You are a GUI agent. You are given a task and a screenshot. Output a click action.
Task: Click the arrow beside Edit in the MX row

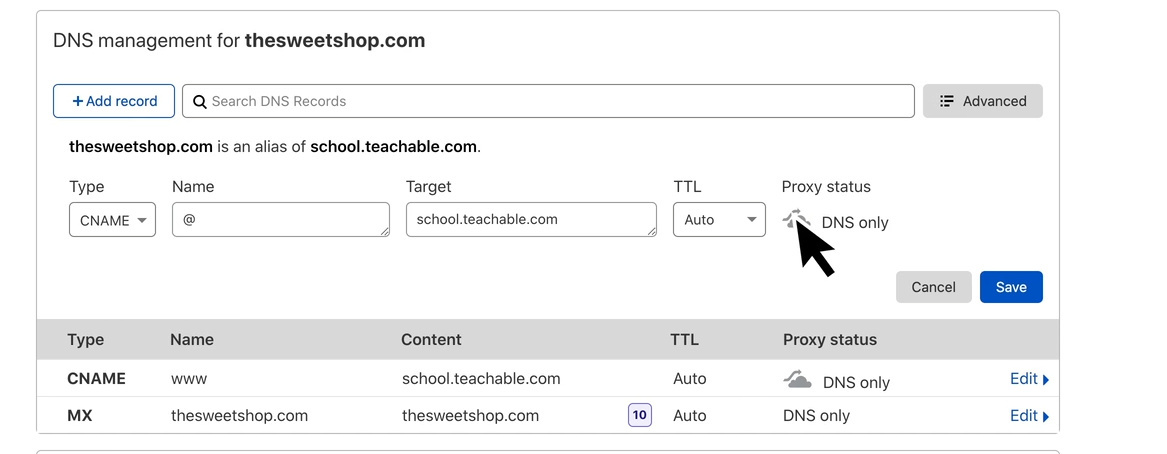point(1046,416)
